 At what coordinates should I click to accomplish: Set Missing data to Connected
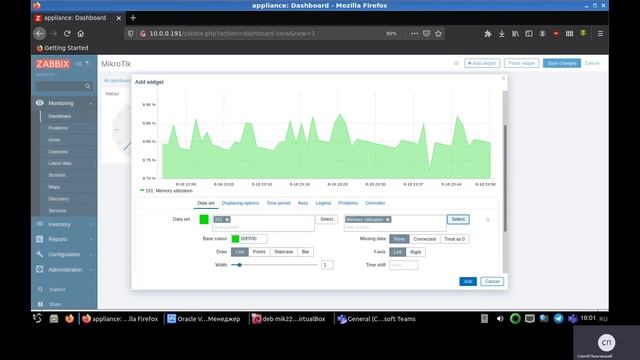[424, 239]
